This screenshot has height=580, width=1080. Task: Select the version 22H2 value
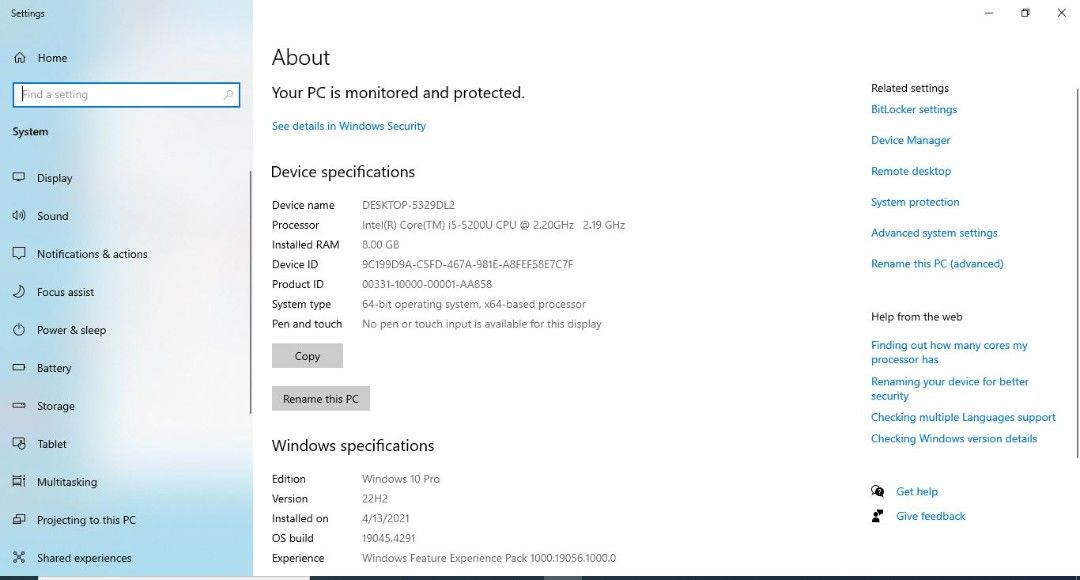pos(375,499)
